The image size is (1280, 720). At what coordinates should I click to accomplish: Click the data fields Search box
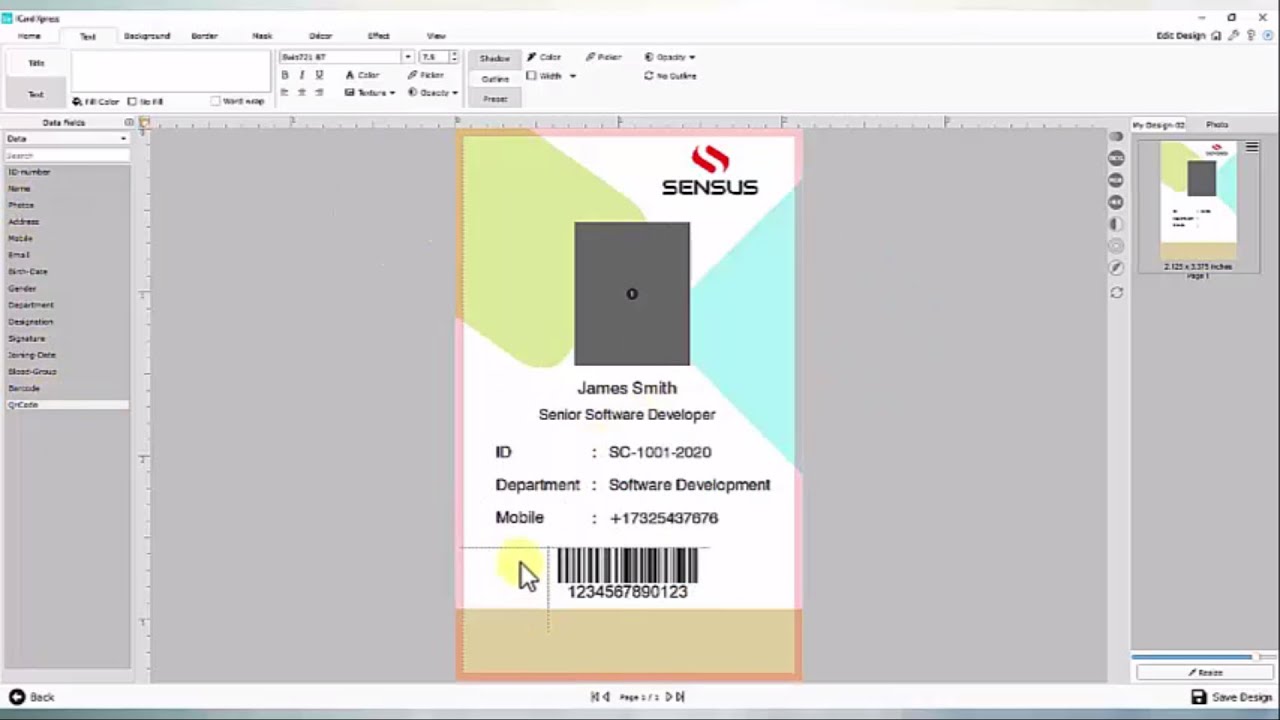[67, 155]
